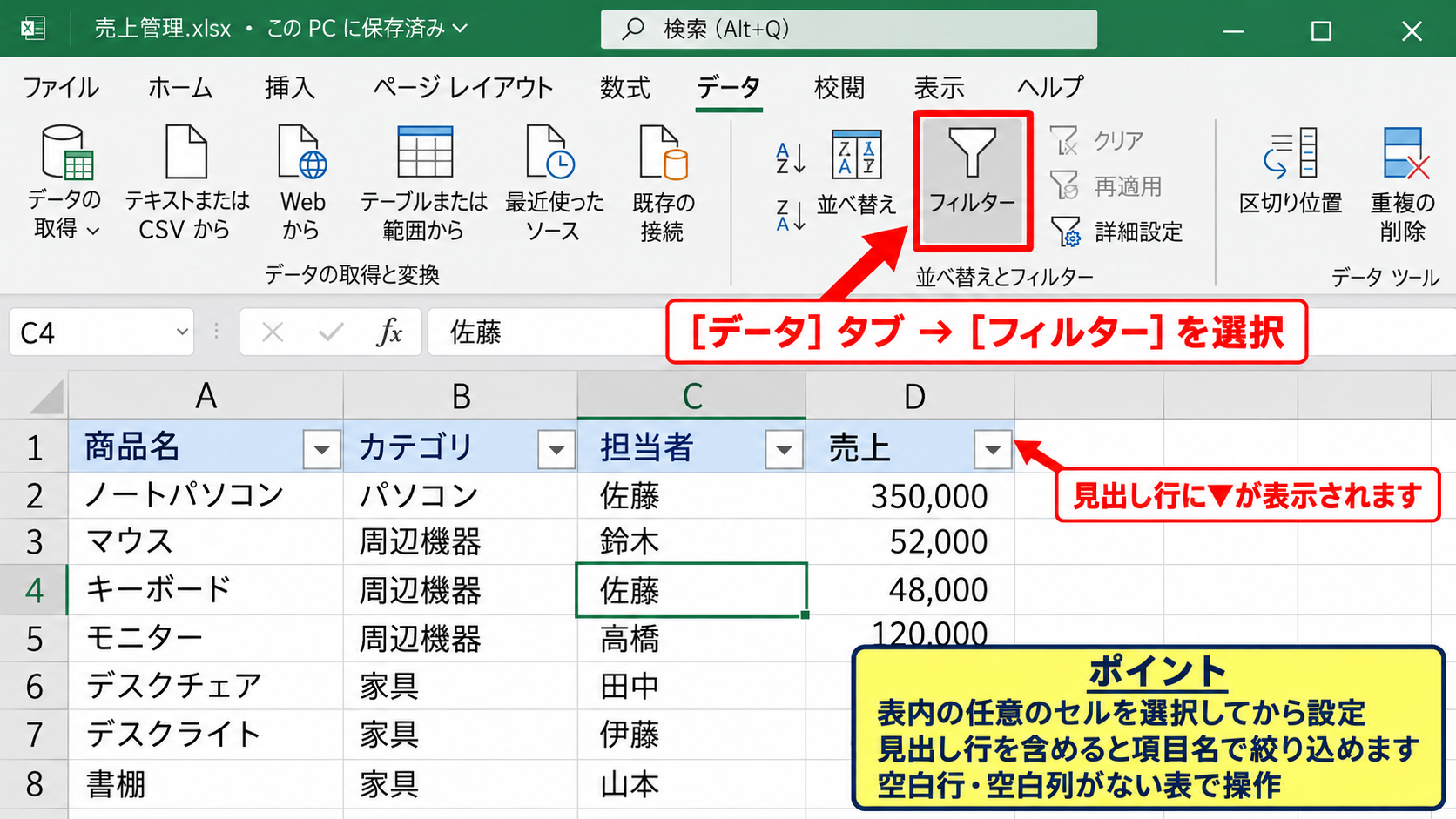Open the データの取得 (Get Data) menu
The height and width of the screenshot is (819, 1456).
[x=65, y=183]
